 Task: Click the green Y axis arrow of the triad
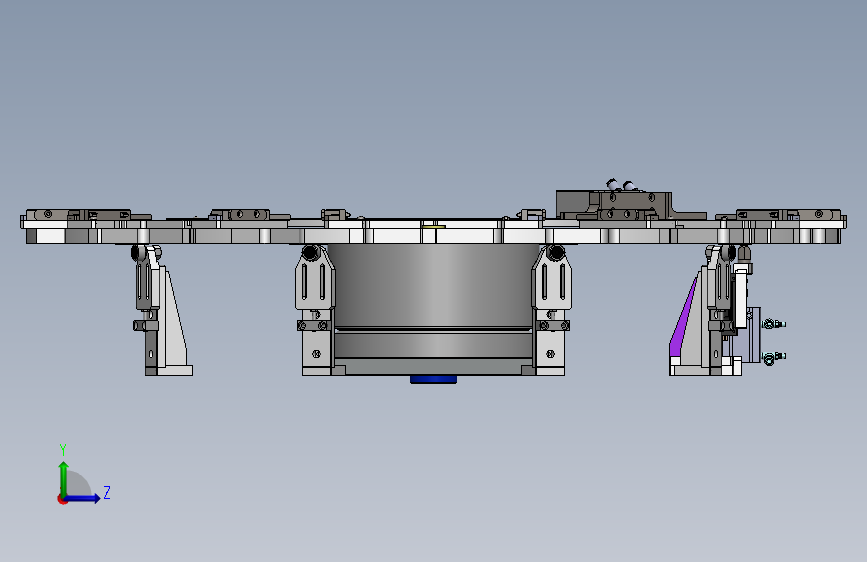[64, 478]
